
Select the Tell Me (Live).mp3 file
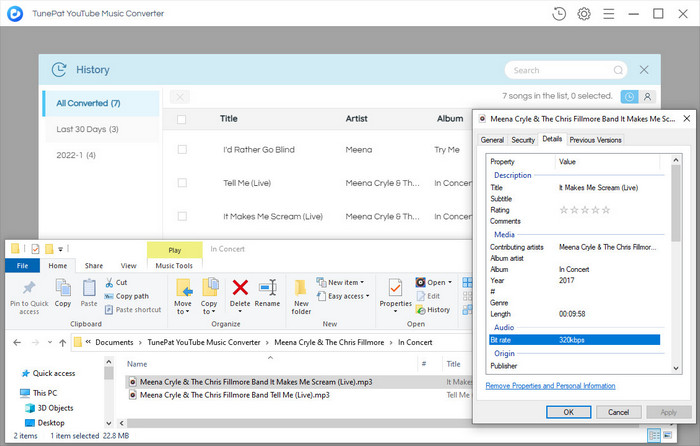(234, 395)
